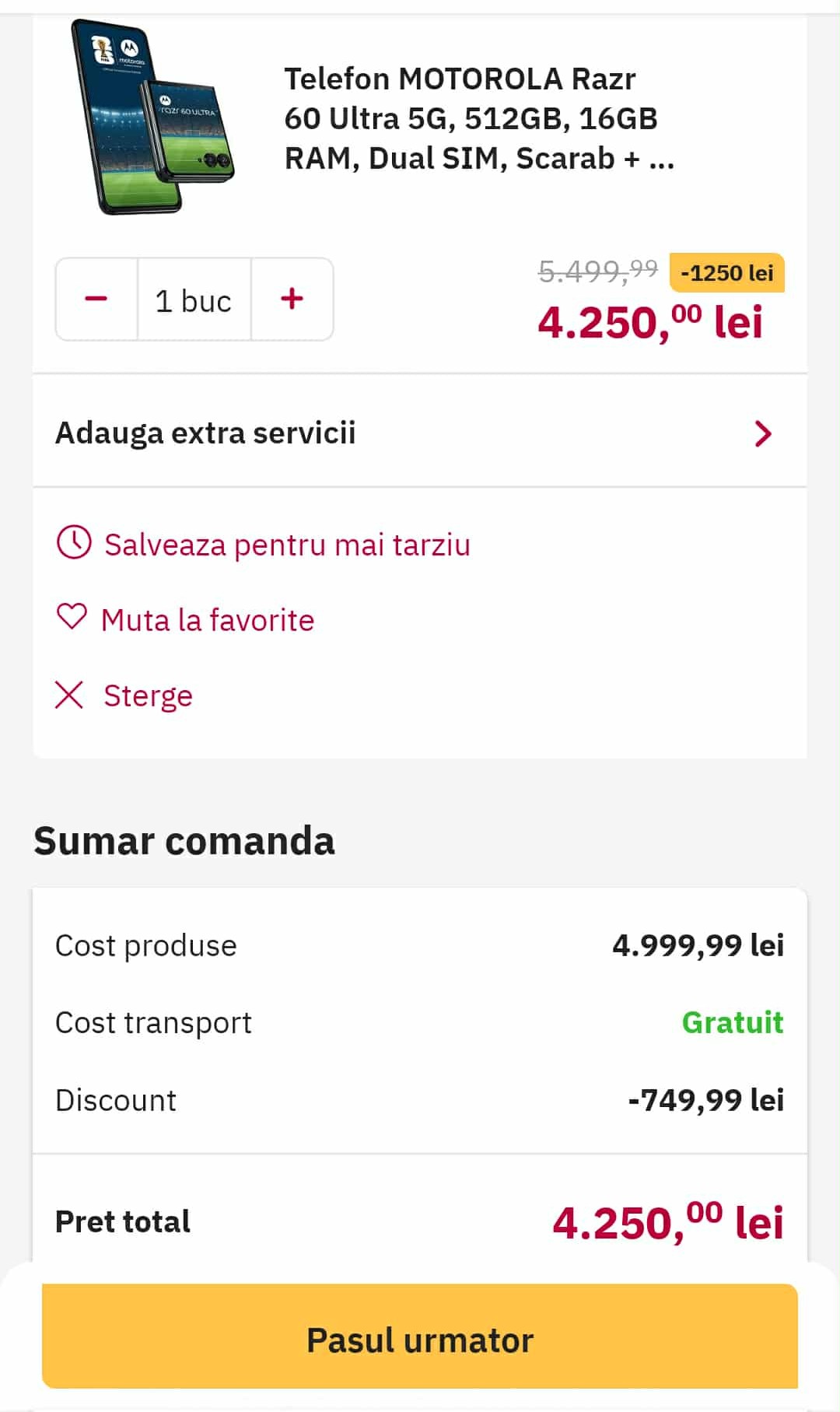Tap the heart icon for favorites

click(72, 618)
